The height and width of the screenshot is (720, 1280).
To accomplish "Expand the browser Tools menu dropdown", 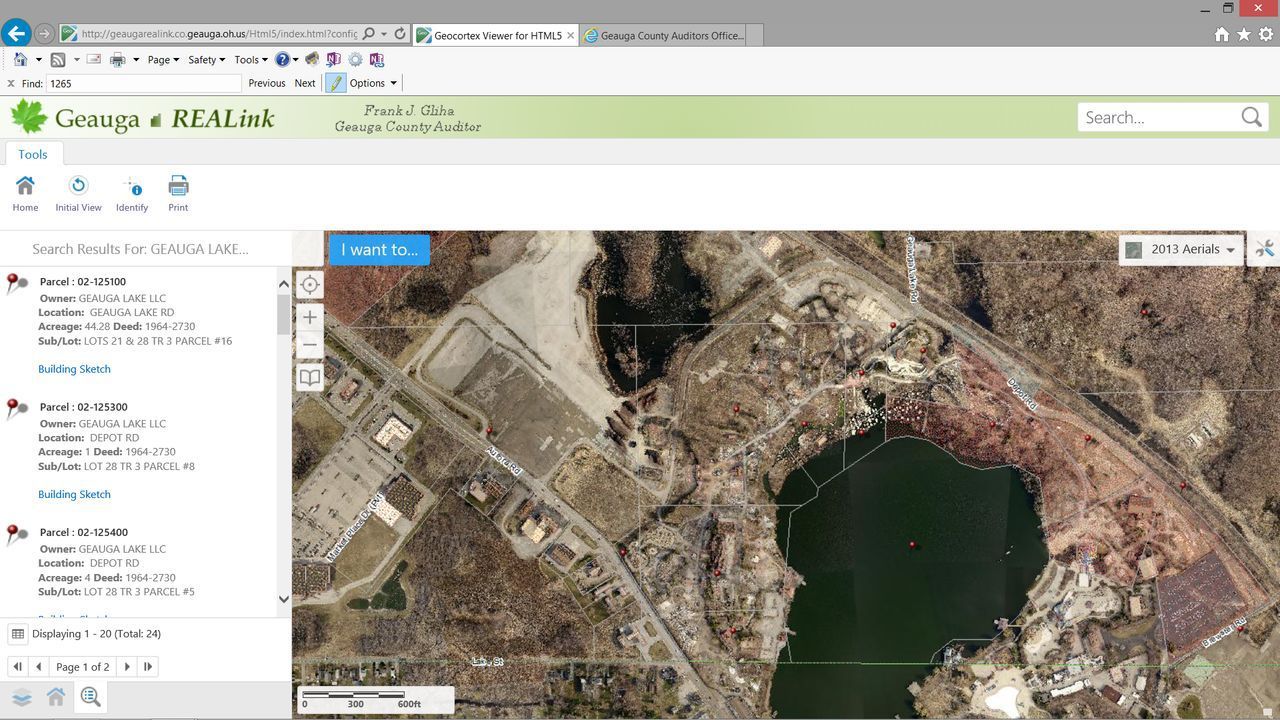I will pos(251,59).
